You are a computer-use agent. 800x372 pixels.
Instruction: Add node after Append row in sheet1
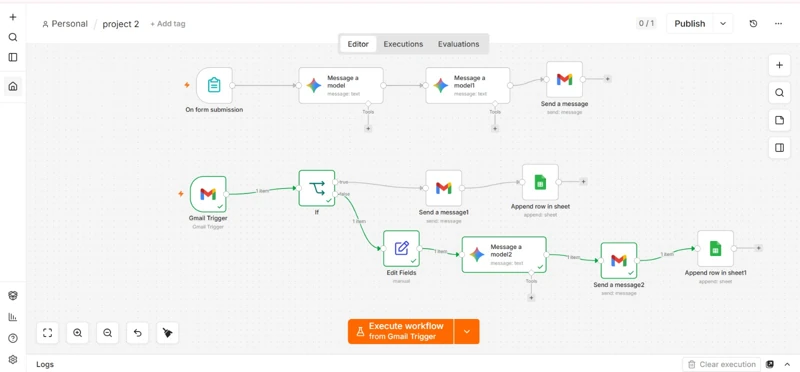click(x=759, y=248)
